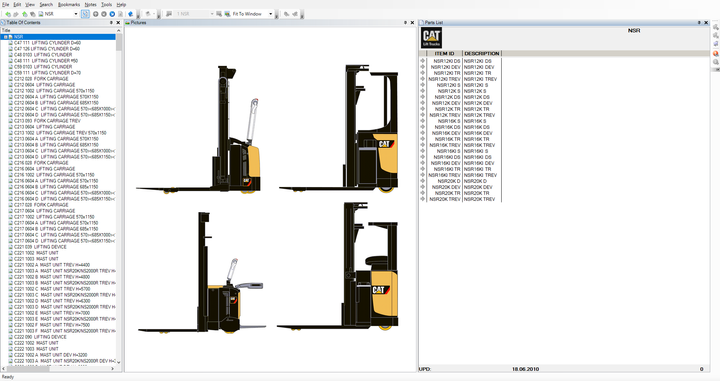This screenshot has width=720, height=381.
Task: Pin the Pictures panel
Action: click(x=405, y=22)
